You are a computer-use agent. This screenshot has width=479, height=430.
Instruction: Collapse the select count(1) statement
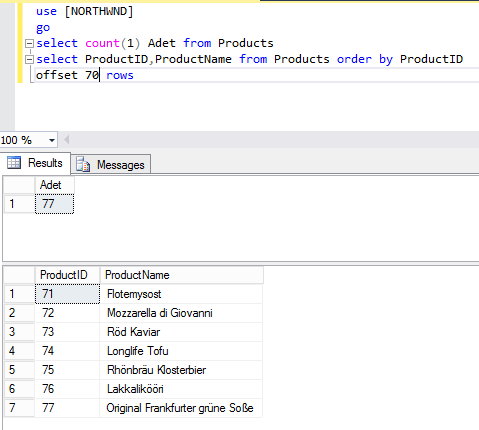point(30,43)
